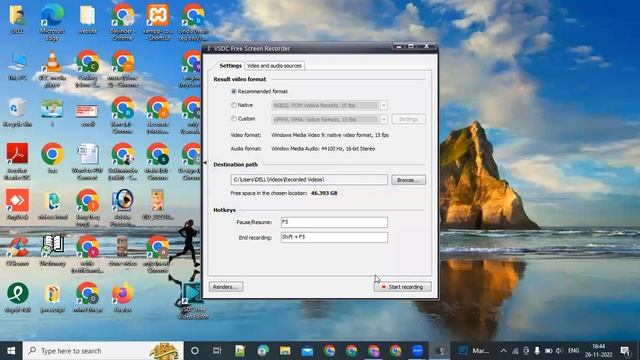Open the Microsoft Edge desktop shortcut

tap(52, 22)
